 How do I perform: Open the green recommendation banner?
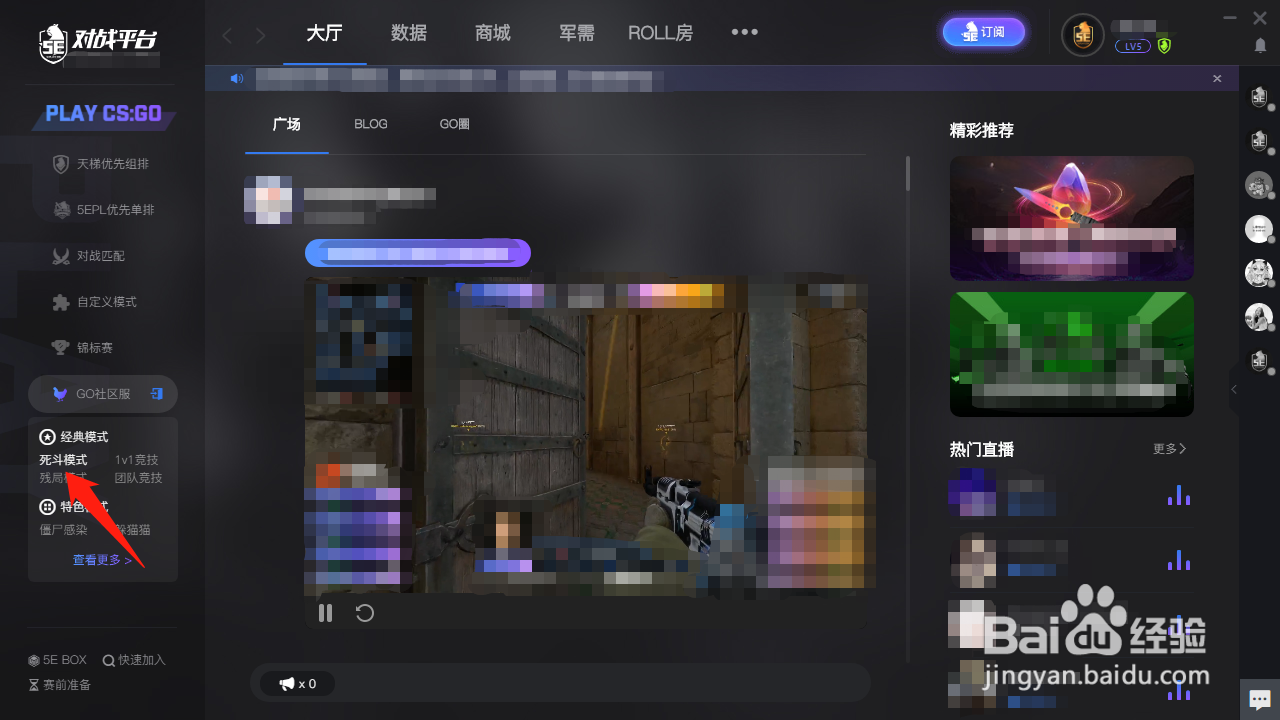(1072, 354)
